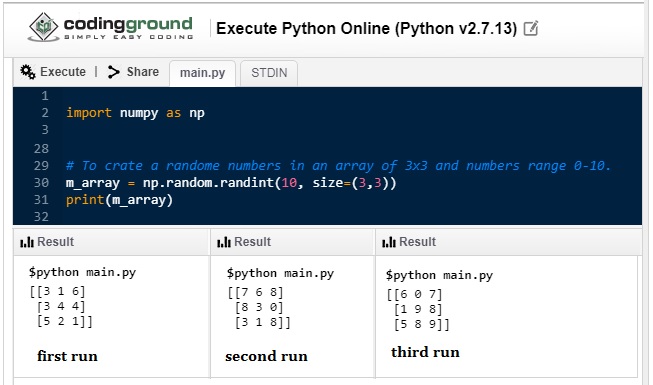Viewport: 653px width, 385px height.
Task: Click the comment on line 29
Action: 338,165
